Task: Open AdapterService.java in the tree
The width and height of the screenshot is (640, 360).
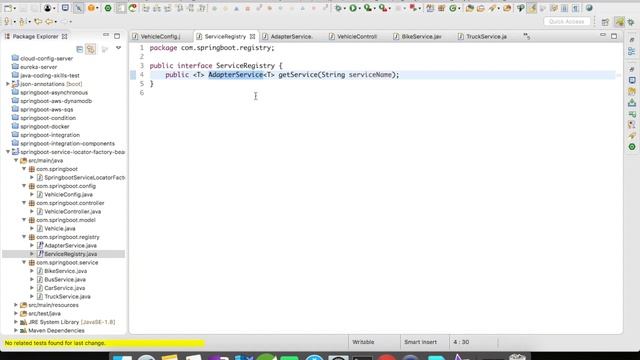Action: click(70, 245)
